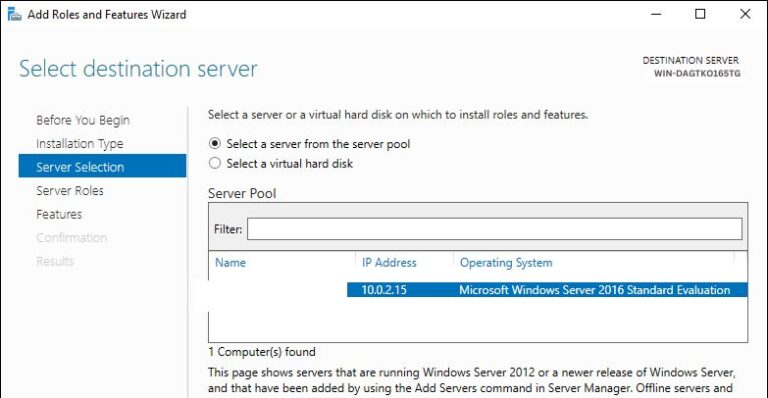768x398 pixels.
Task: Click the 'Server Pool' label
Action: point(242,193)
